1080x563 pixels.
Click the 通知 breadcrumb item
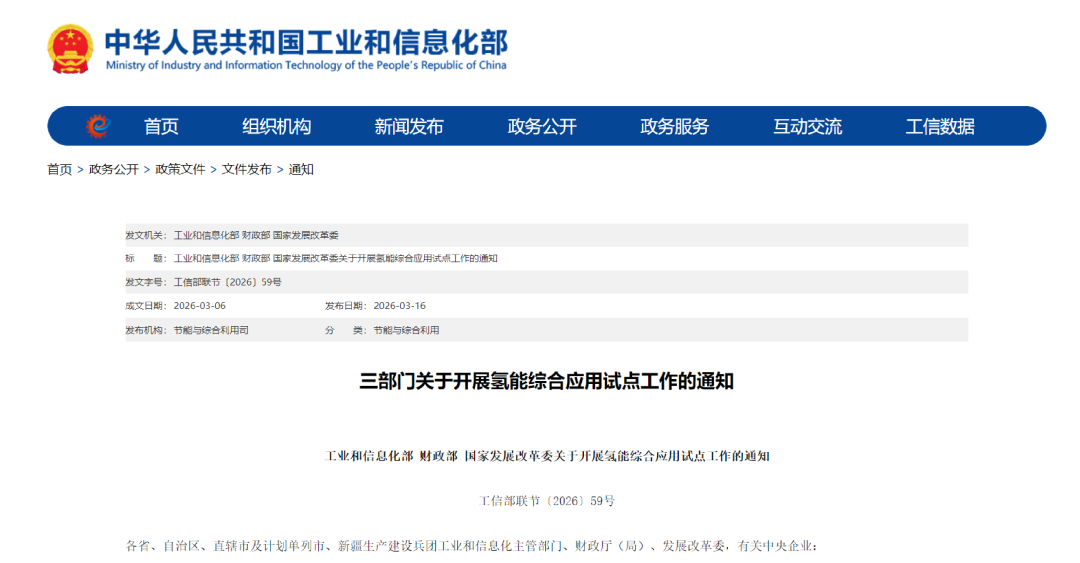[x=301, y=170]
